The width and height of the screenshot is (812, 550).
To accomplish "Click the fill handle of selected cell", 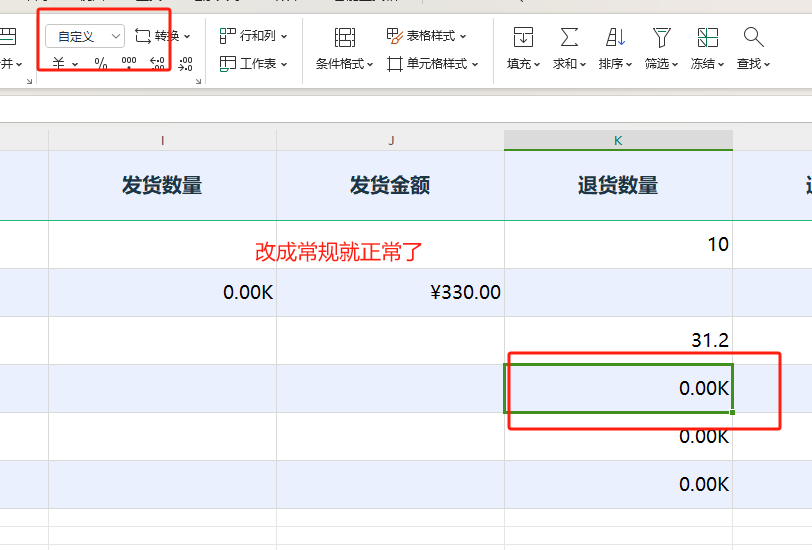I will click(x=732, y=412).
